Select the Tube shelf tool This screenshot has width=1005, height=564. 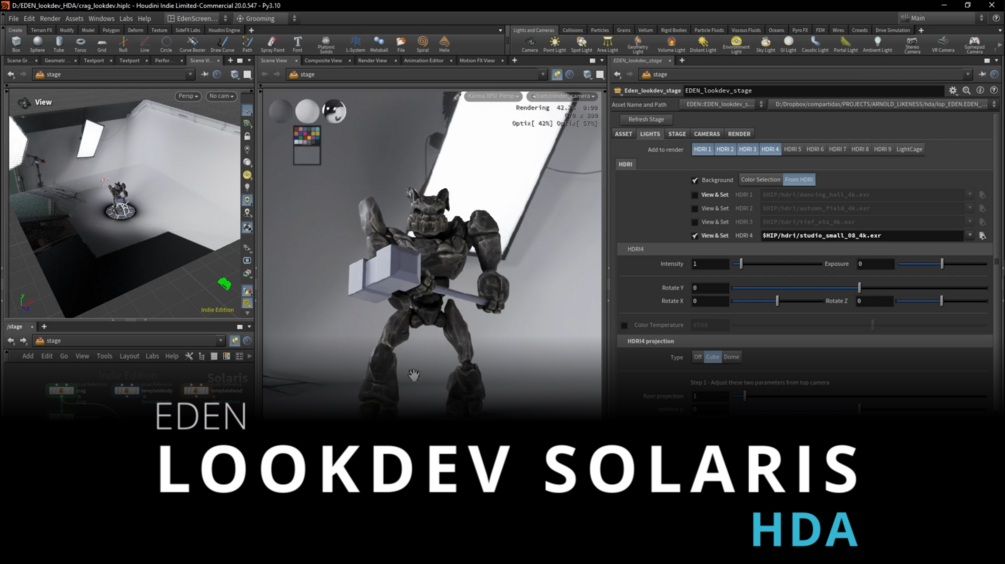pyautogui.click(x=58, y=44)
